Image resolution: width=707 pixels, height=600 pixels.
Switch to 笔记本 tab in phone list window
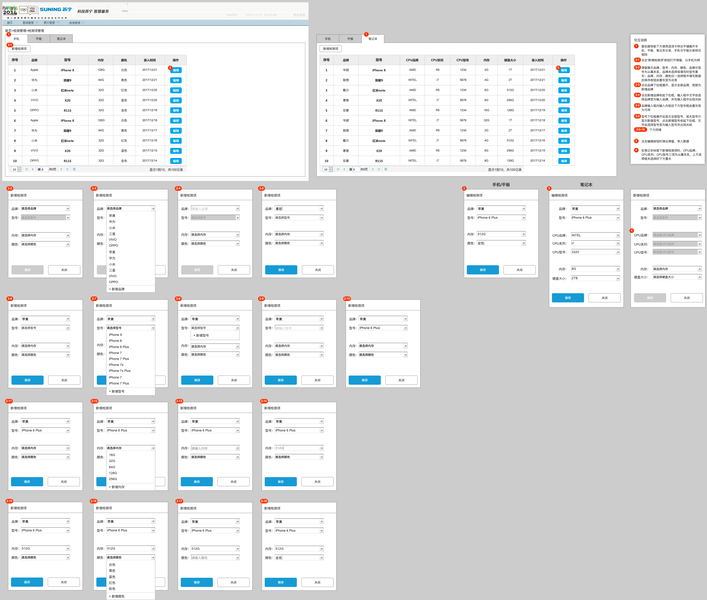[61, 39]
